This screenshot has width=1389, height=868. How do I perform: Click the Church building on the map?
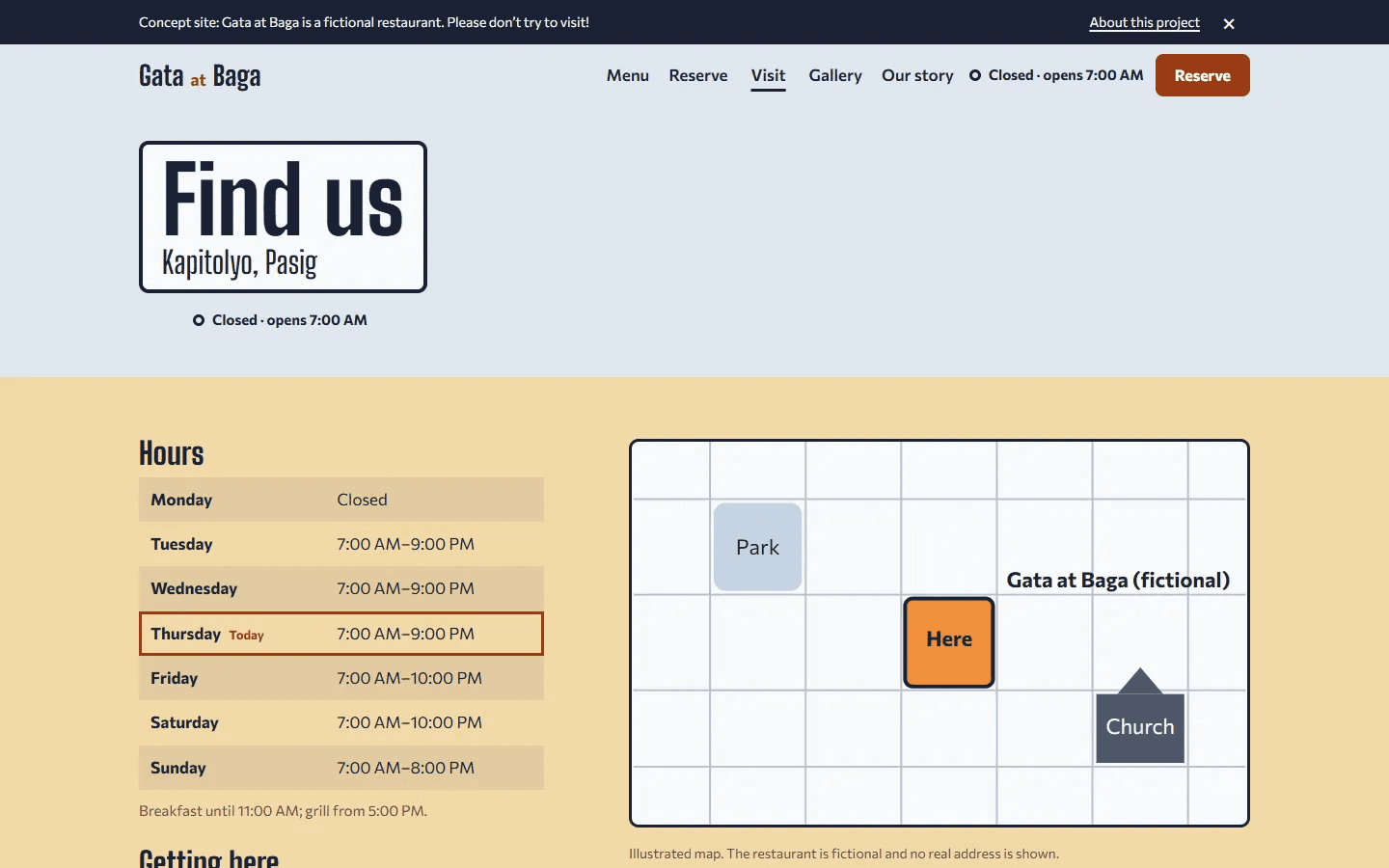pos(1140,716)
